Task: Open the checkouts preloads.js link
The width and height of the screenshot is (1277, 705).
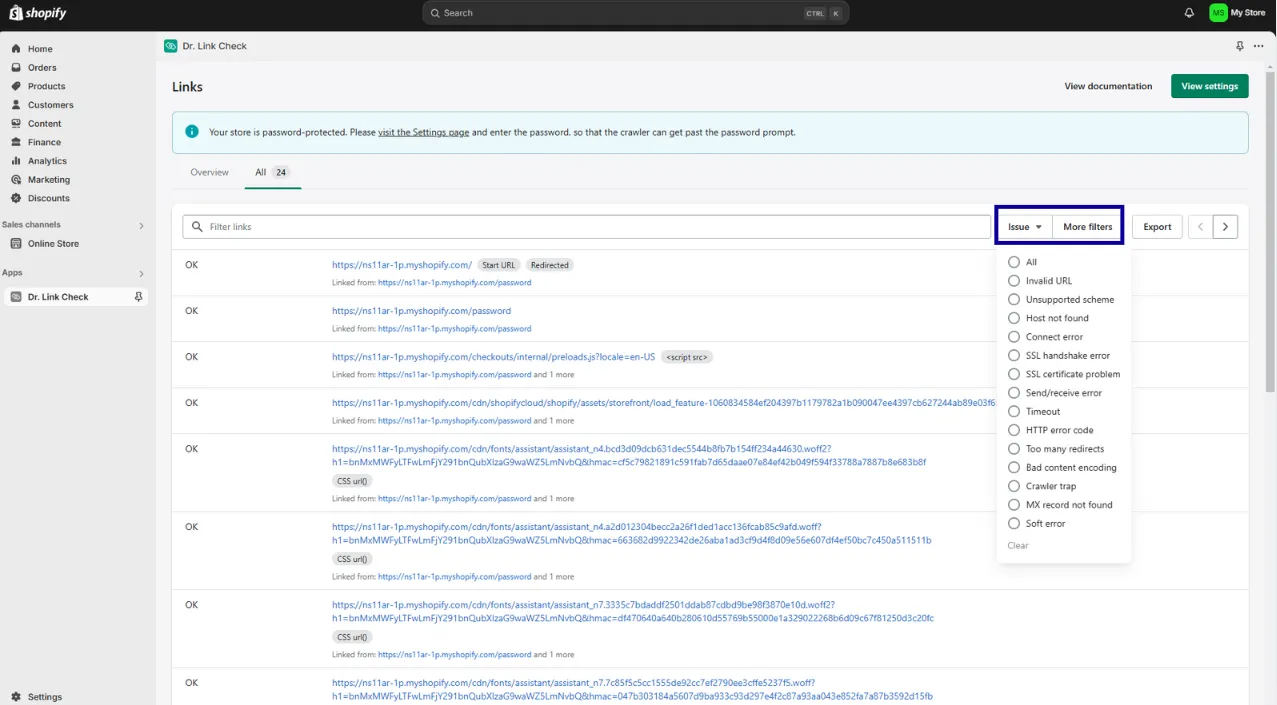Action: (493, 357)
